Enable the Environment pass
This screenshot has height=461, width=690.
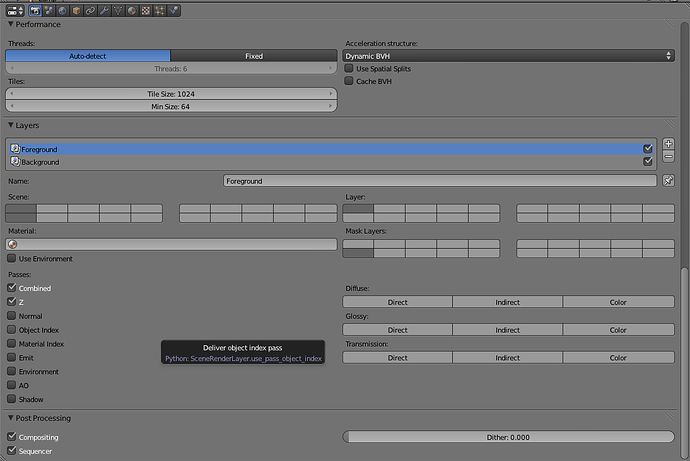[12, 371]
